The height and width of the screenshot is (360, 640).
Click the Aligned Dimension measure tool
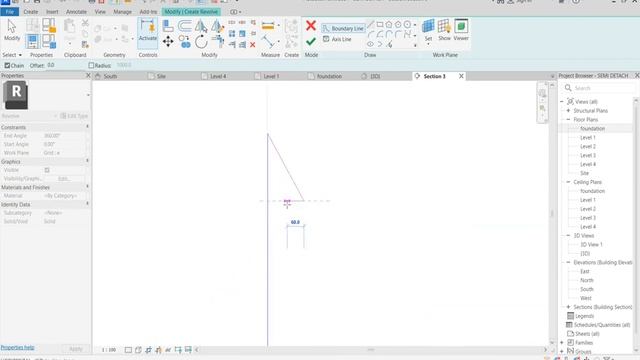tap(268, 26)
